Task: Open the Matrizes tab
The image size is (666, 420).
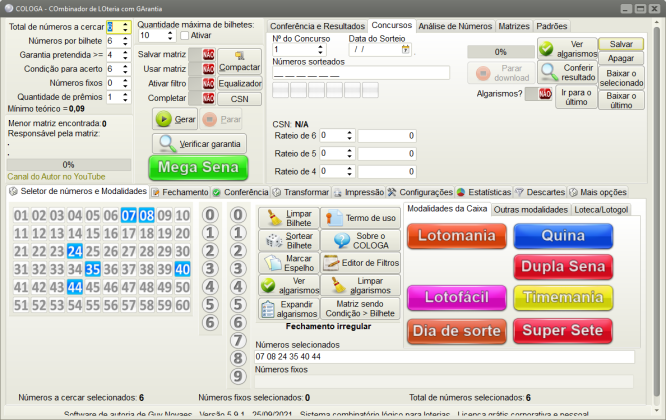Action: (514, 26)
